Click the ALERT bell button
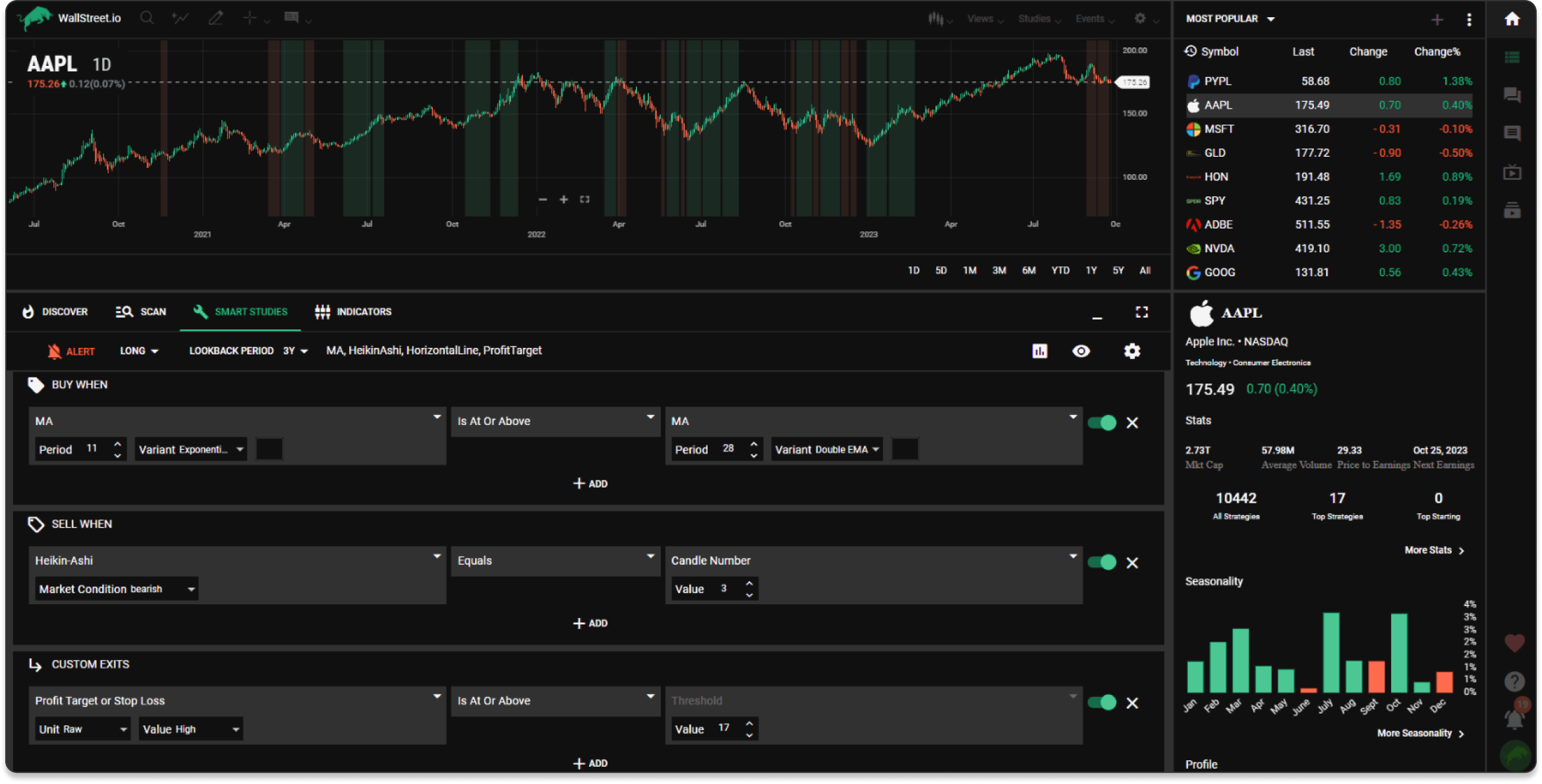The image size is (1542, 784). click(x=71, y=351)
